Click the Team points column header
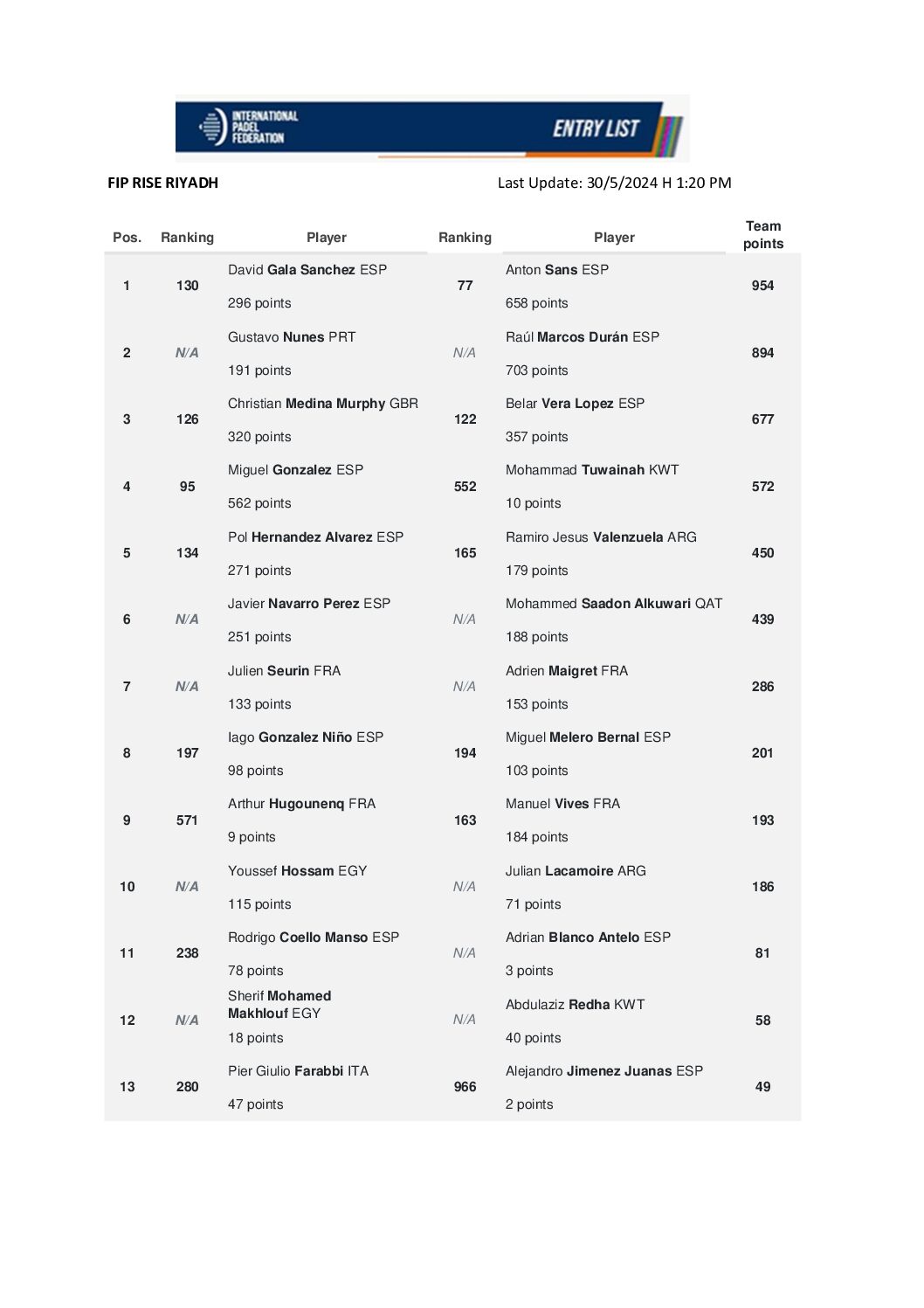Image resolution: width=924 pixels, height=1308 pixels. coord(762,235)
